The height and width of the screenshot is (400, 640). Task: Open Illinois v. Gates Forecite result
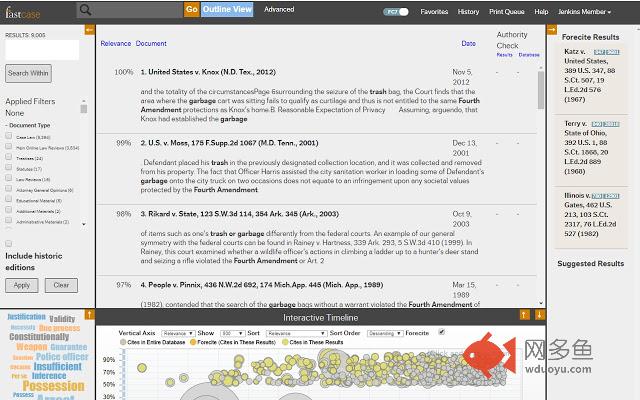[x=590, y=214]
